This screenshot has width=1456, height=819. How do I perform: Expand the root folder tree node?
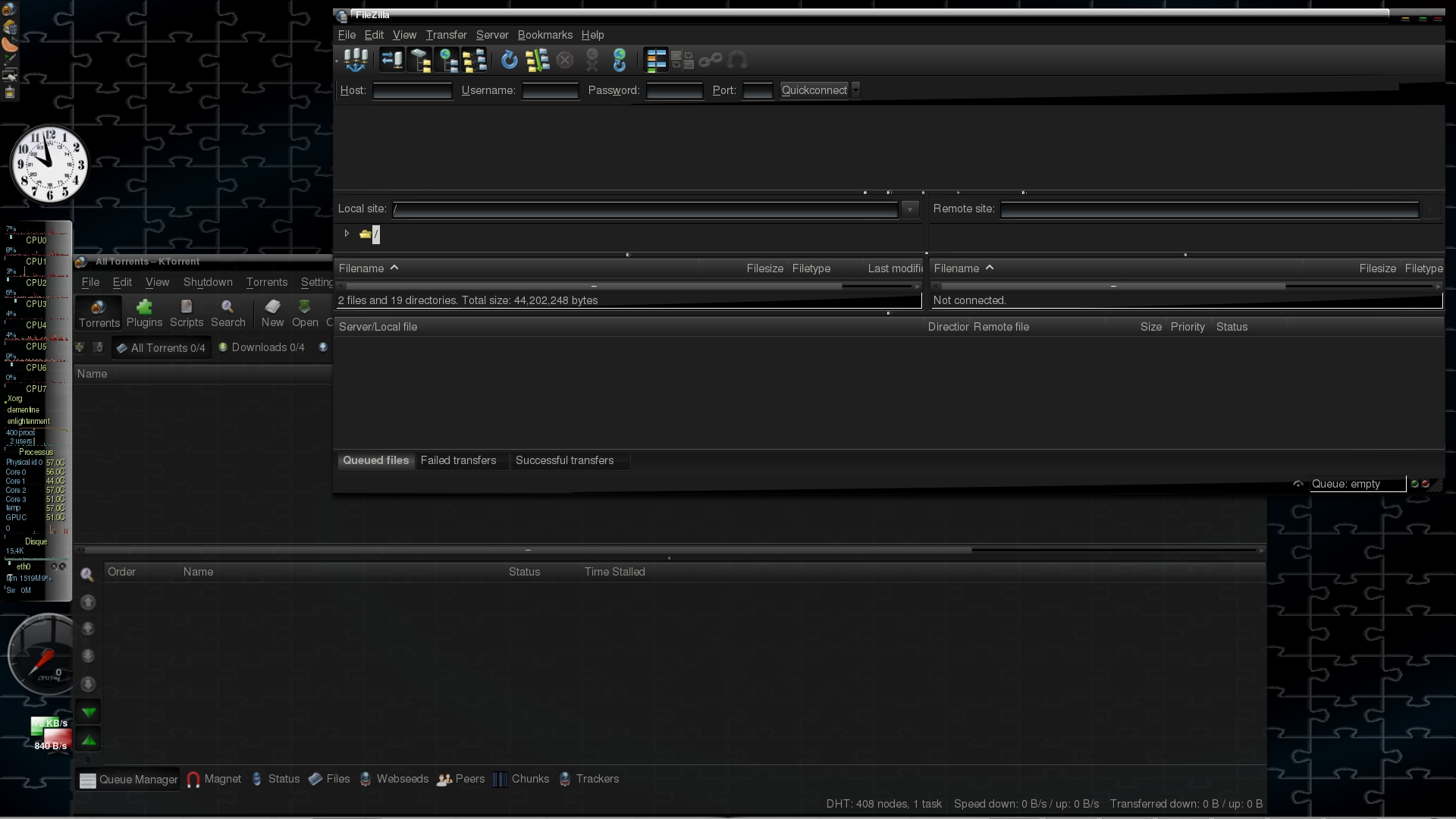(x=347, y=234)
